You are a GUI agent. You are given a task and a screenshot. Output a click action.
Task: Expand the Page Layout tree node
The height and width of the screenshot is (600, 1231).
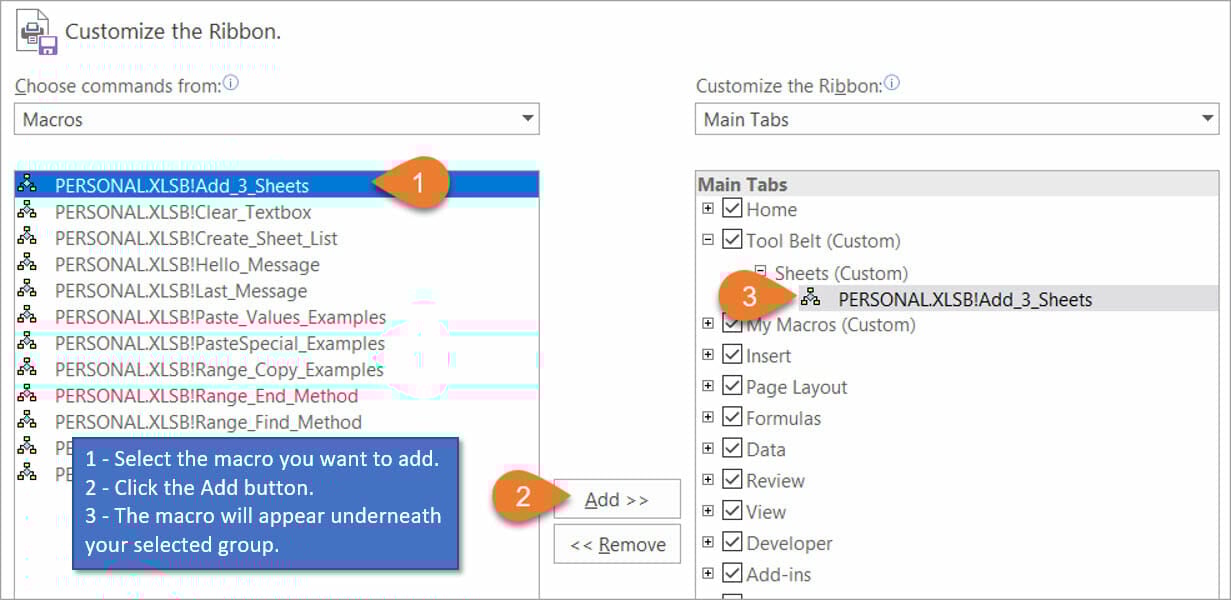click(708, 386)
